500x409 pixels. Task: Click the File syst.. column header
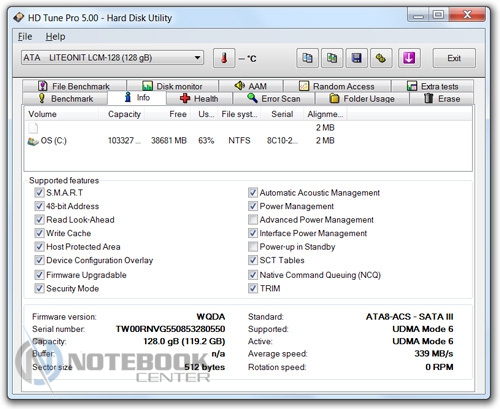(x=239, y=114)
